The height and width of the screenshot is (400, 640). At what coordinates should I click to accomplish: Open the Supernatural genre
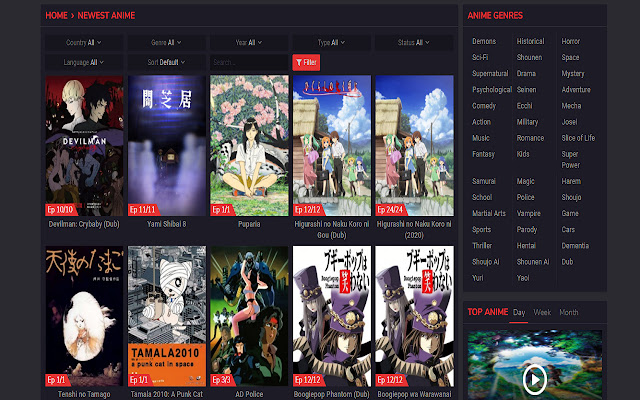tap(490, 73)
